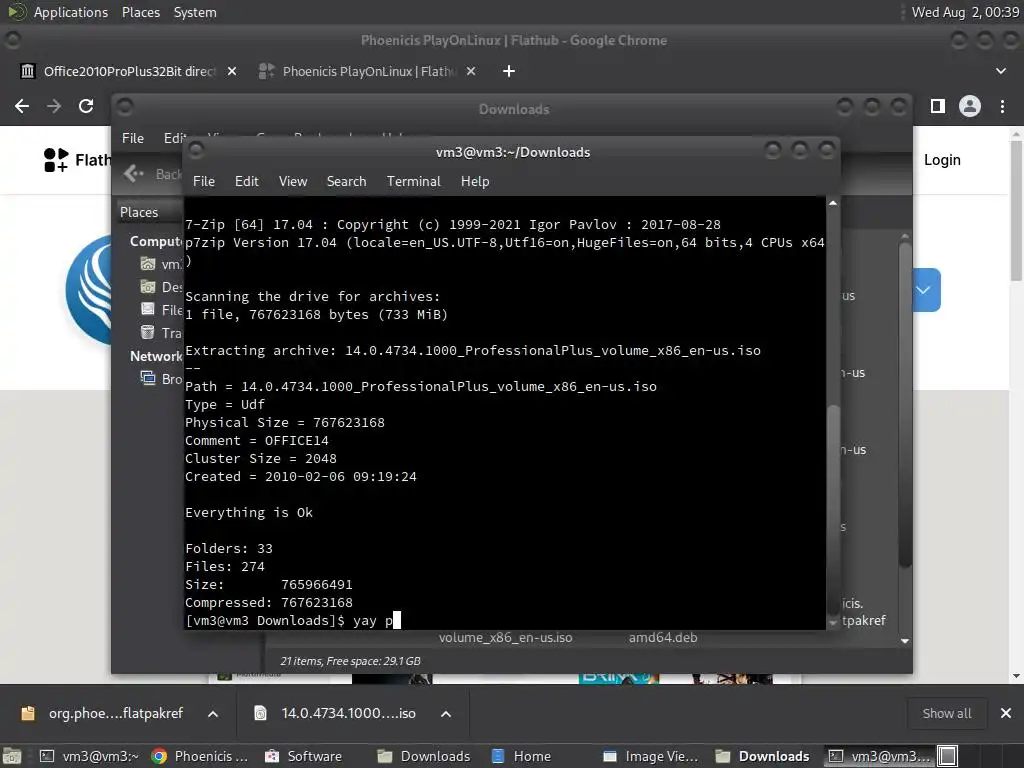Switch to first Downloads window in taskbar
The height and width of the screenshot is (768, 1024).
[x=424, y=756]
